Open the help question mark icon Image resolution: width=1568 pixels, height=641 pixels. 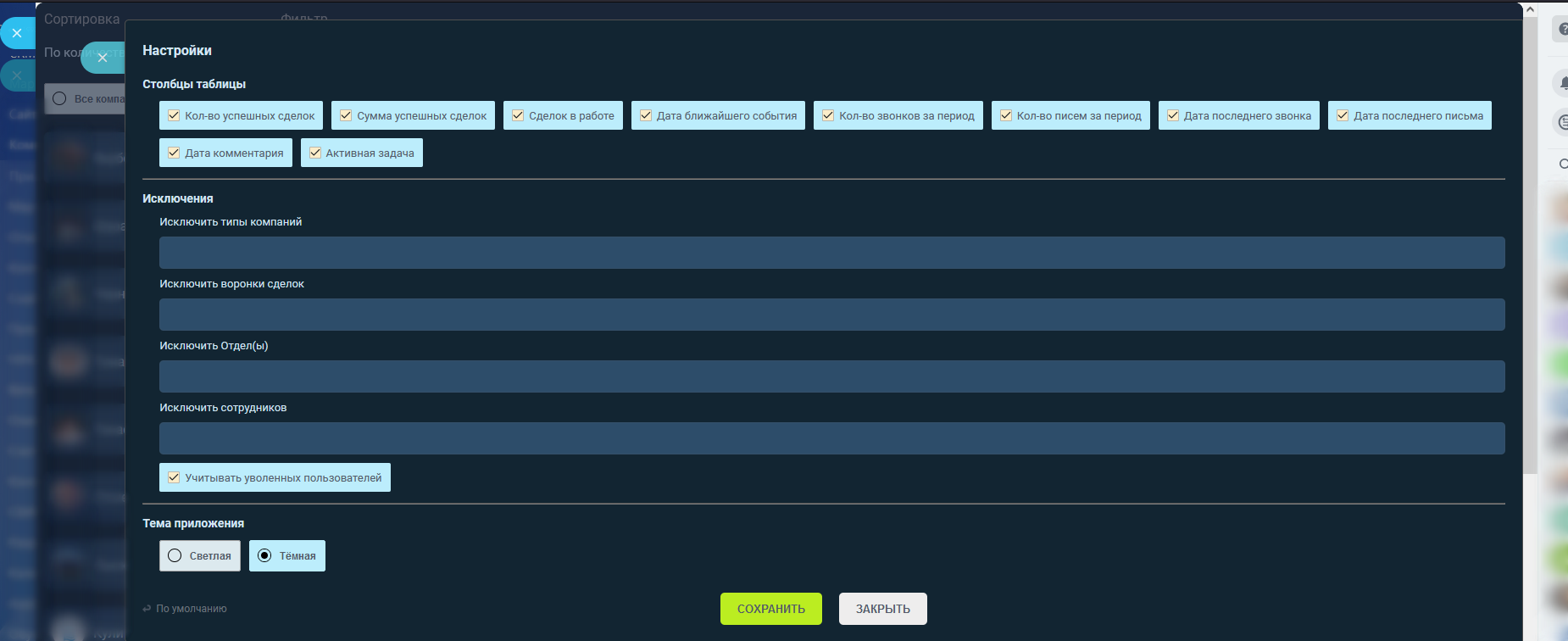point(1562,30)
